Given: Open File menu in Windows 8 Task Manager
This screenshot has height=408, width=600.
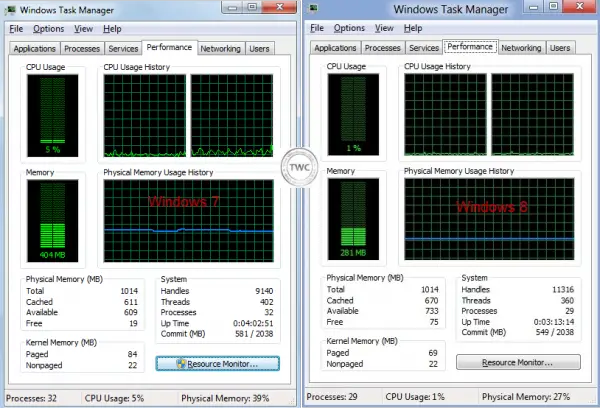Looking at the screenshot, I should point(317,28).
